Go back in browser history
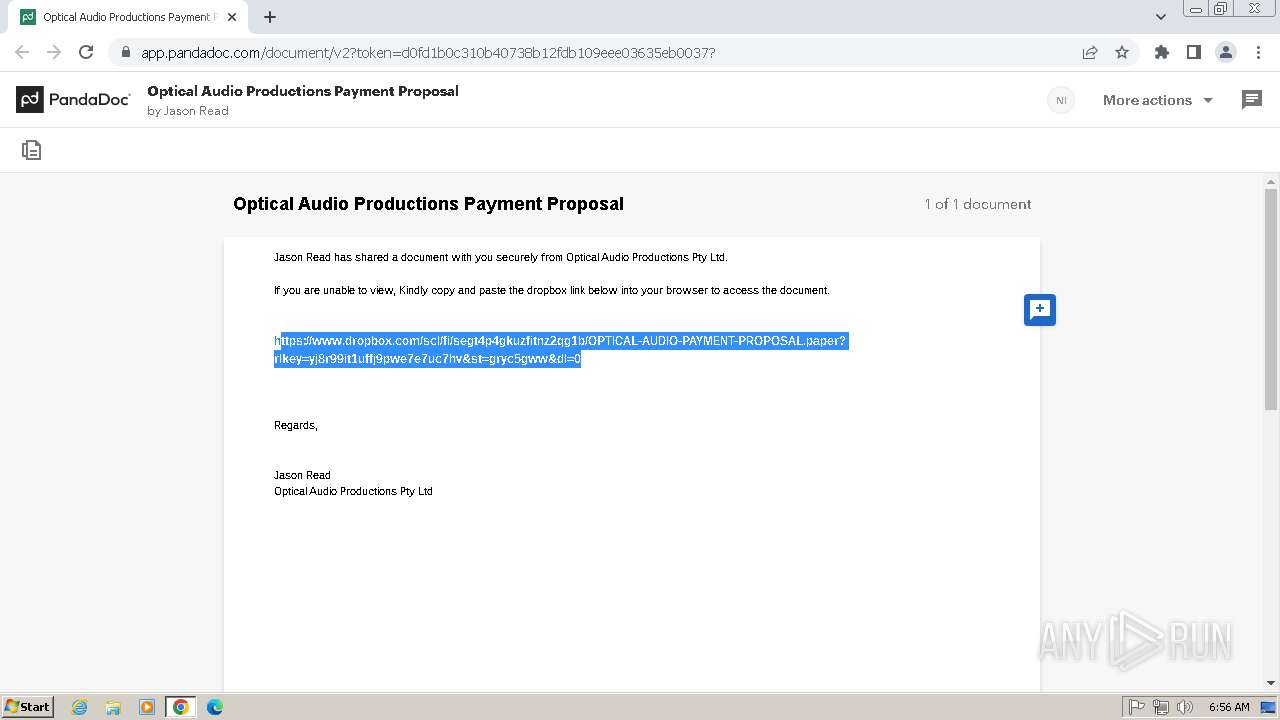Screen dimensions: 1280x720 point(22,52)
